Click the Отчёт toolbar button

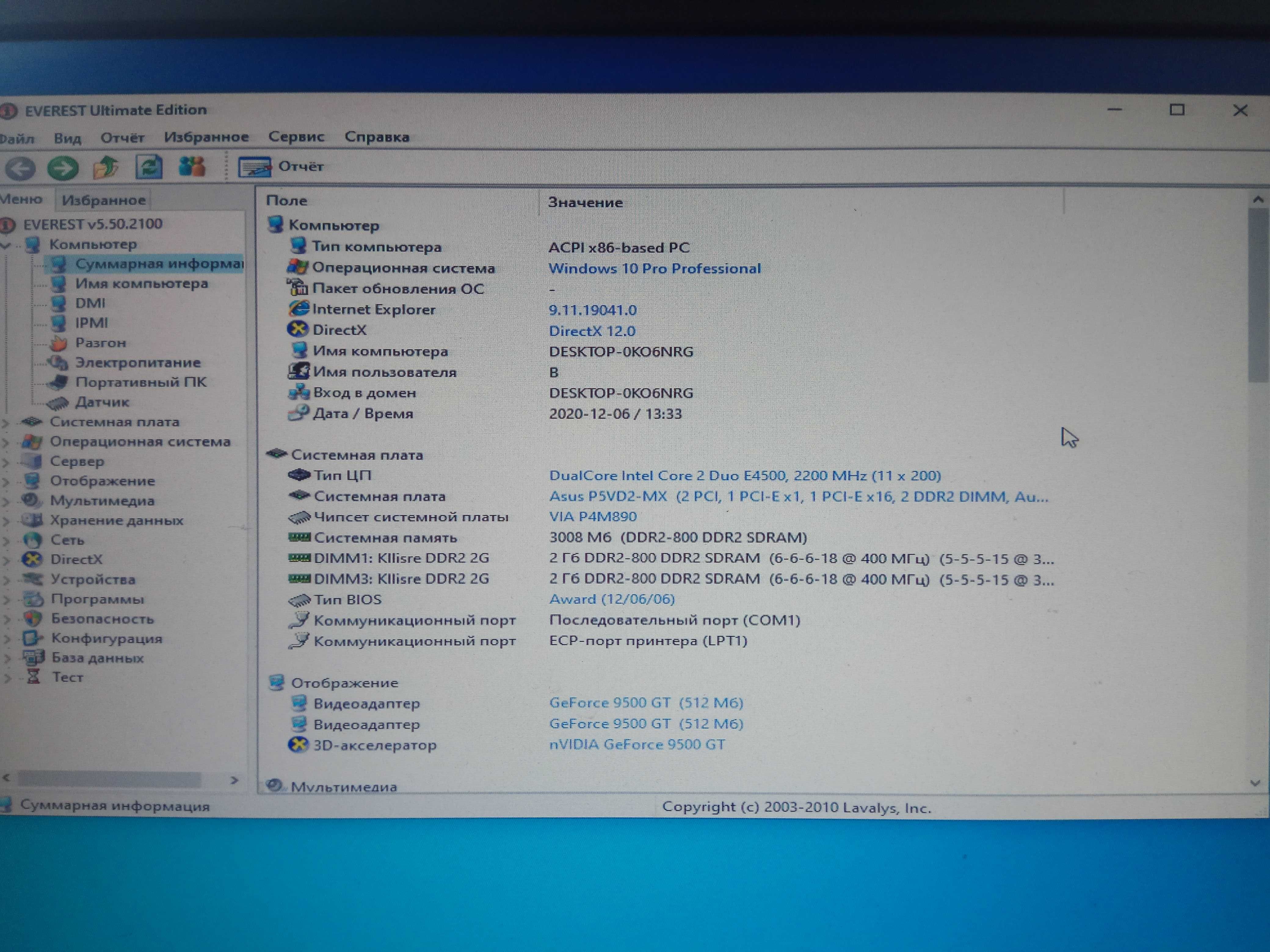click(281, 167)
